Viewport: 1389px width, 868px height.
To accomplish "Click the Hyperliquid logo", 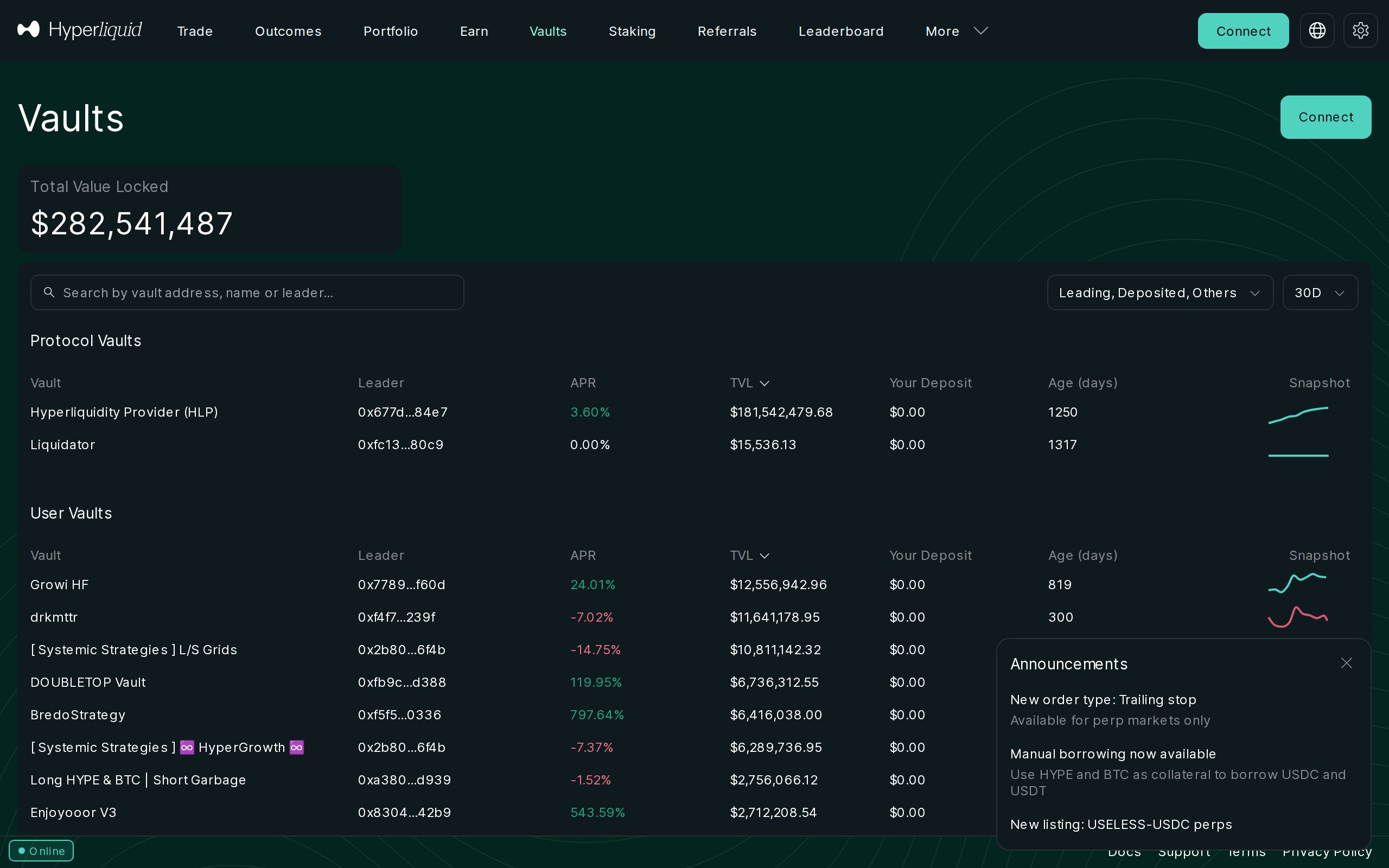I will 79,30.
